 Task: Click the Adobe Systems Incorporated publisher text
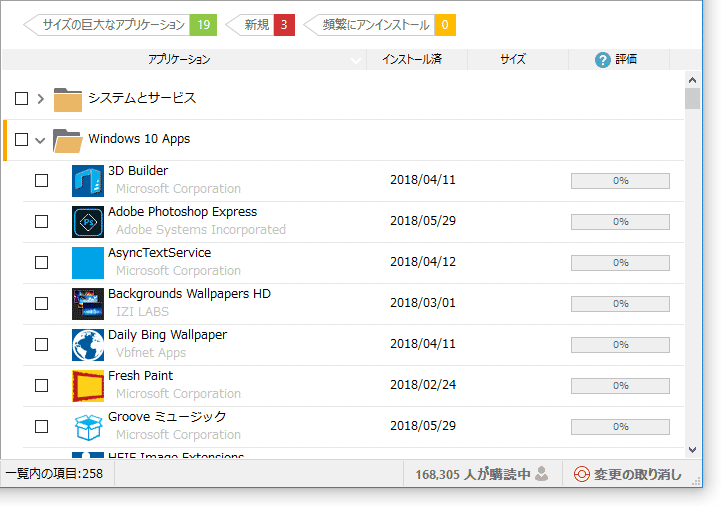[x=201, y=230]
